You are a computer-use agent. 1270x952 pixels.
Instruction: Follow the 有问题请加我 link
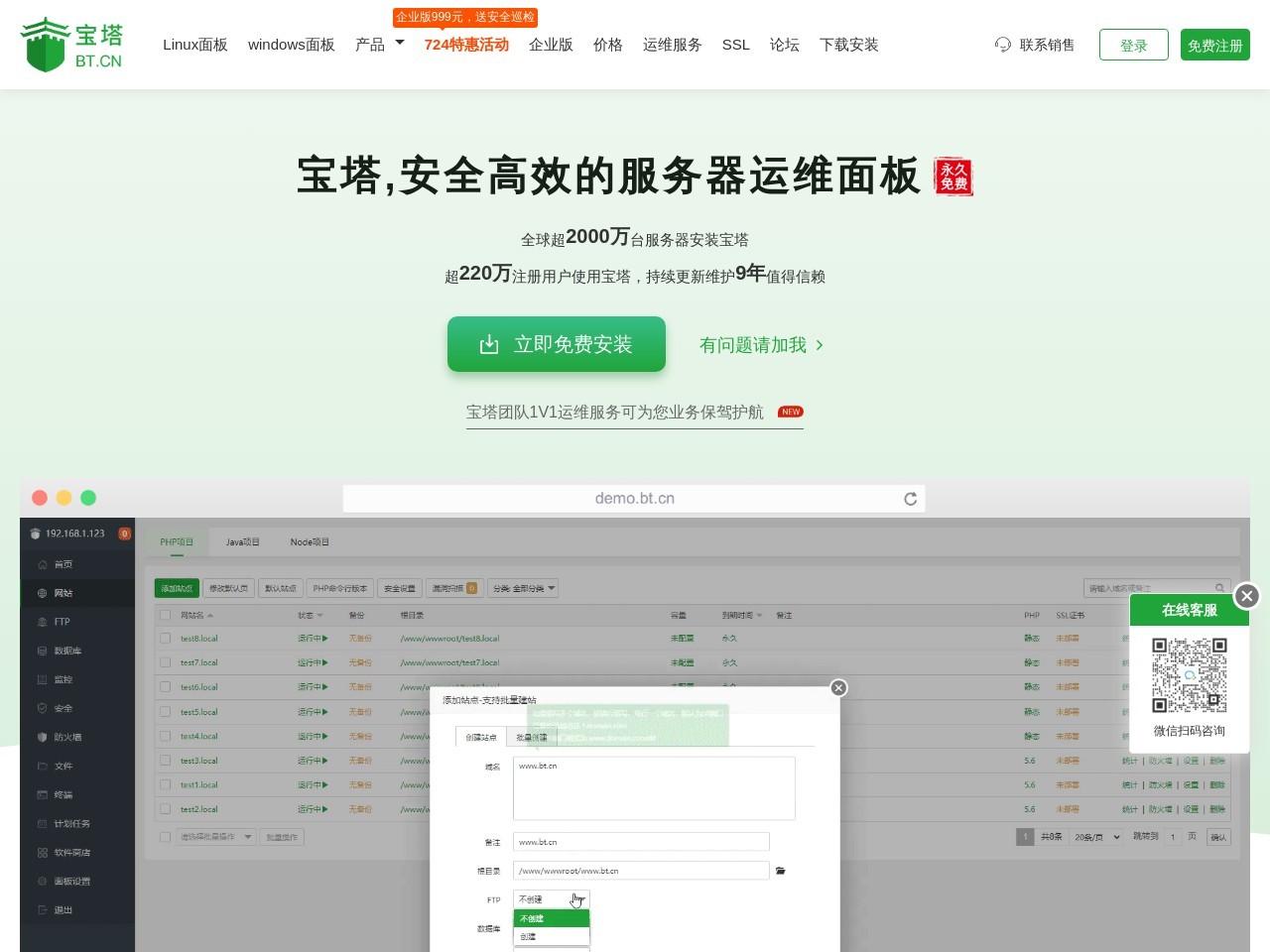pyautogui.click(x=761, y=345)
